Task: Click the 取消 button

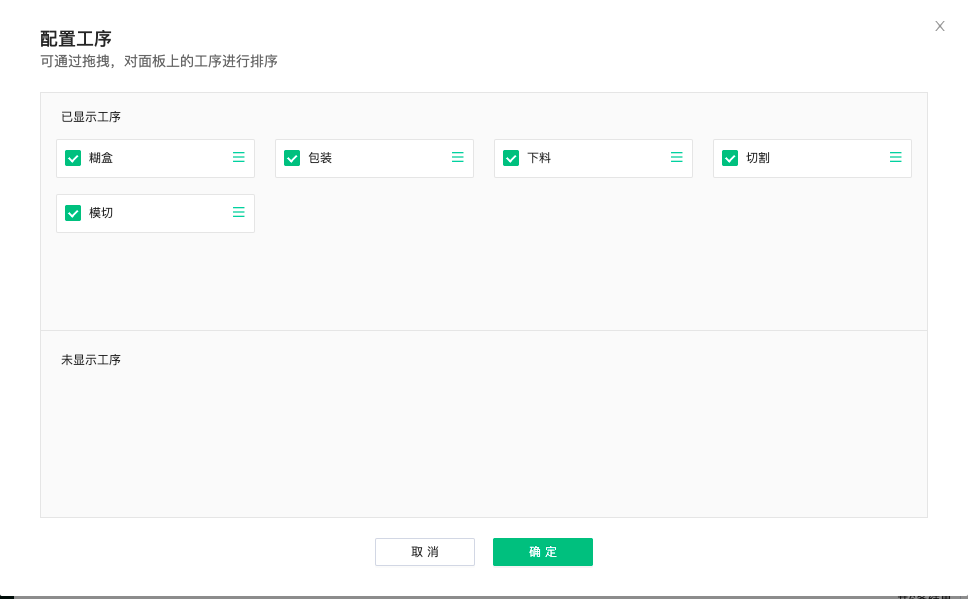Action: coord(425,552)
